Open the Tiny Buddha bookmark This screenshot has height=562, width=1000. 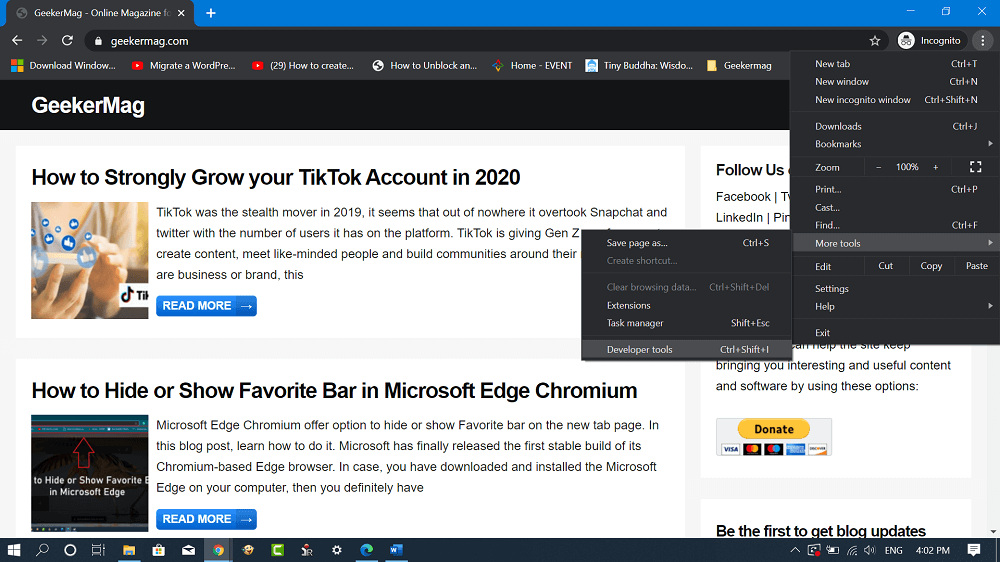pyautogui.click(x=639, y=66)
